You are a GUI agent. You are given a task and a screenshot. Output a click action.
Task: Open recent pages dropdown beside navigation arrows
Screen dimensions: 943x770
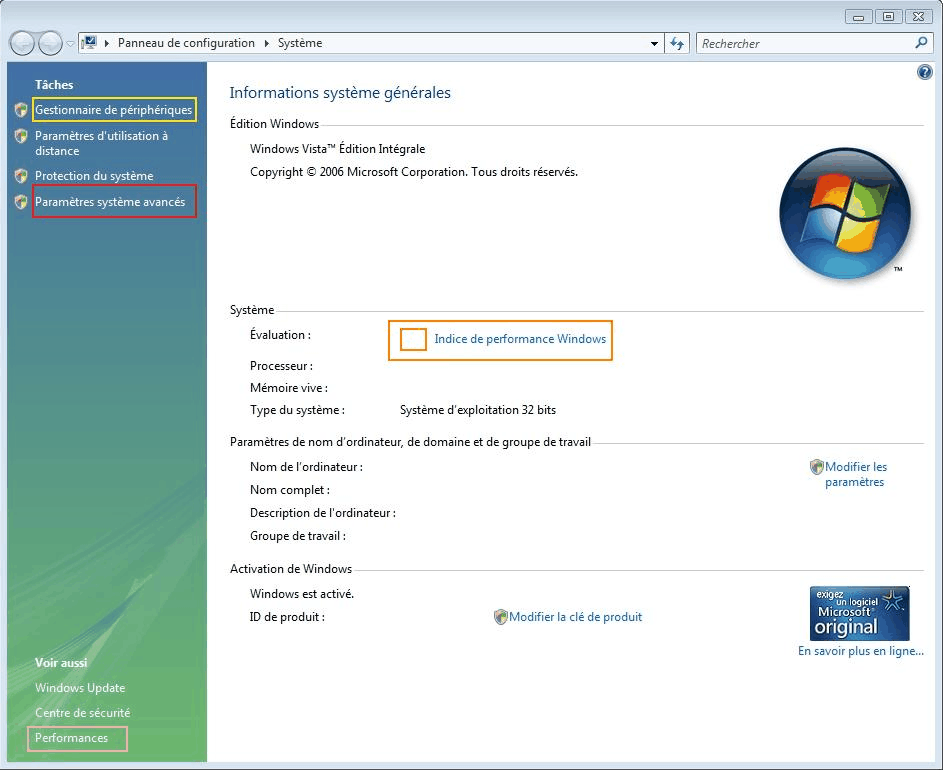tap(70, 43)
